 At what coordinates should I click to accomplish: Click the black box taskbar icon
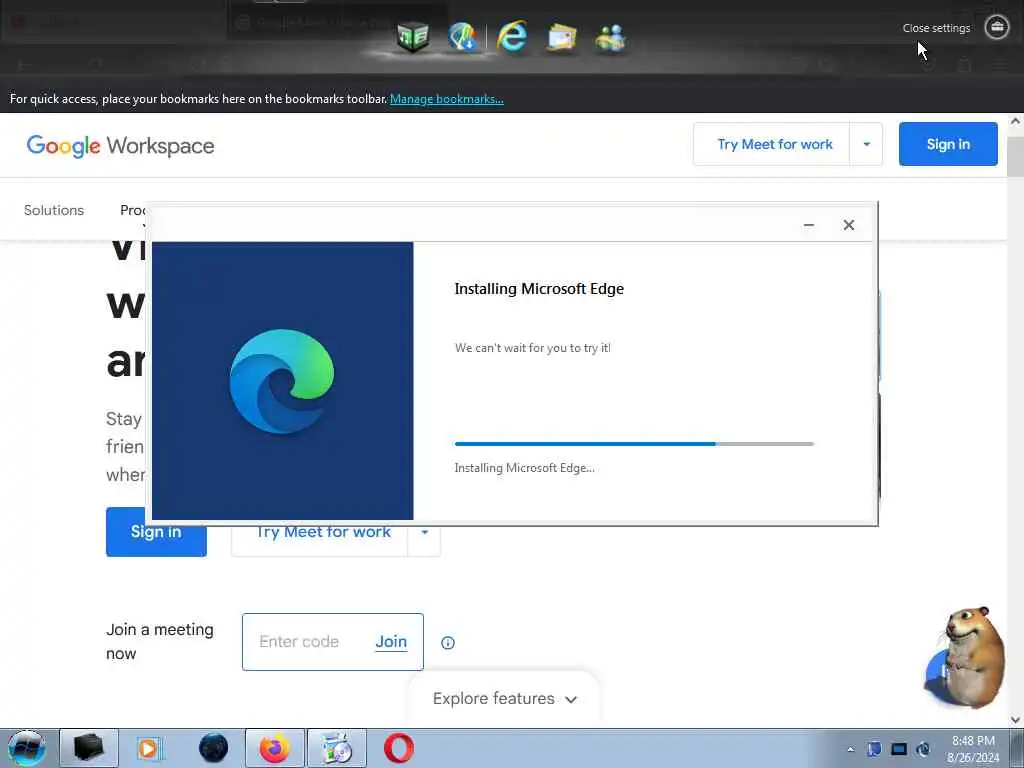[x=88, y=748]
